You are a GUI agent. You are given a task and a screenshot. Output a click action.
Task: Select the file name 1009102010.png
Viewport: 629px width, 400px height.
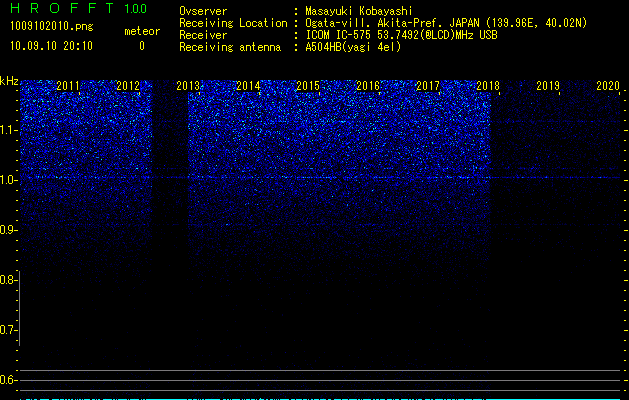point(52,27)
